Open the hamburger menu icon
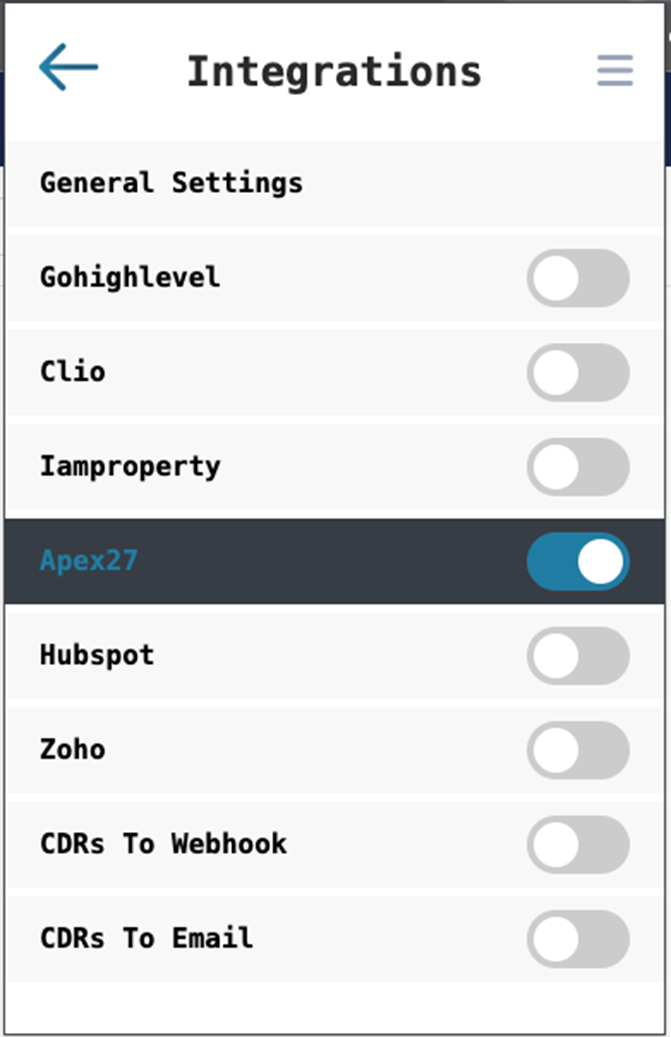 click(615, 70)
